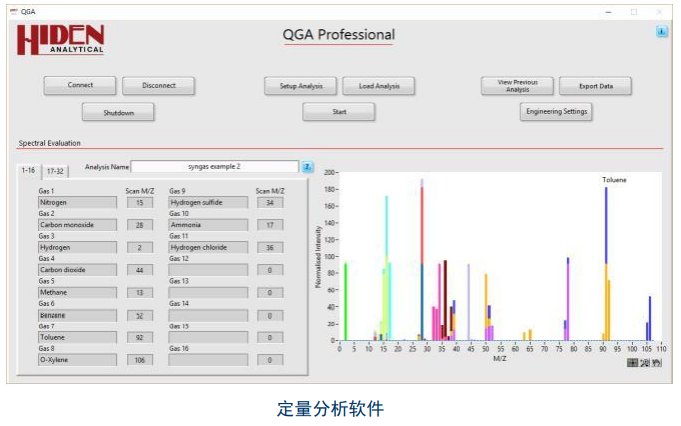The width and height of the screenshot is (681, 426).
Task: Open View Previous Analysis
Action: pos(517,86)
